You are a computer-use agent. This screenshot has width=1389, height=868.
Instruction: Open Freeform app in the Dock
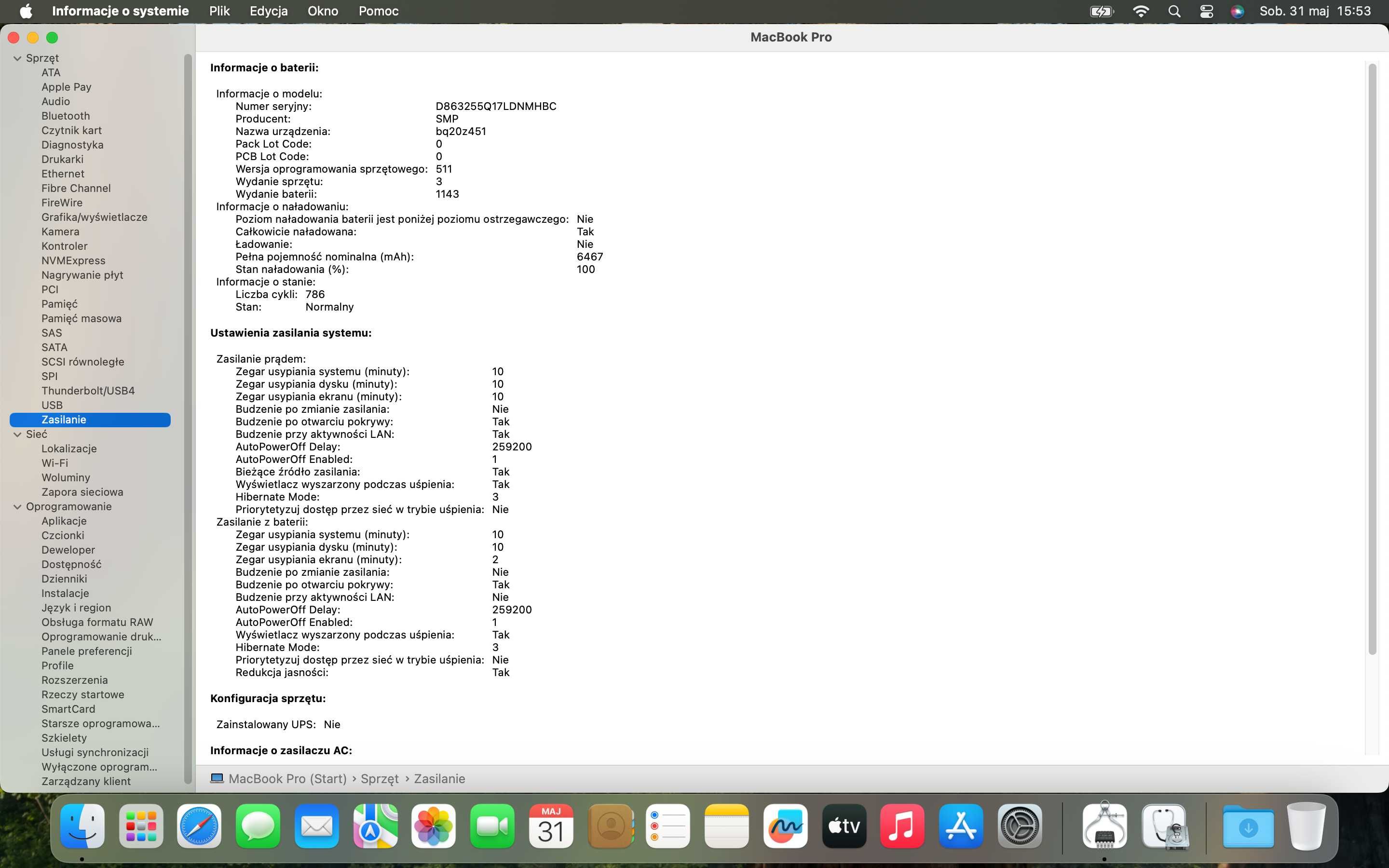(785, 826)
